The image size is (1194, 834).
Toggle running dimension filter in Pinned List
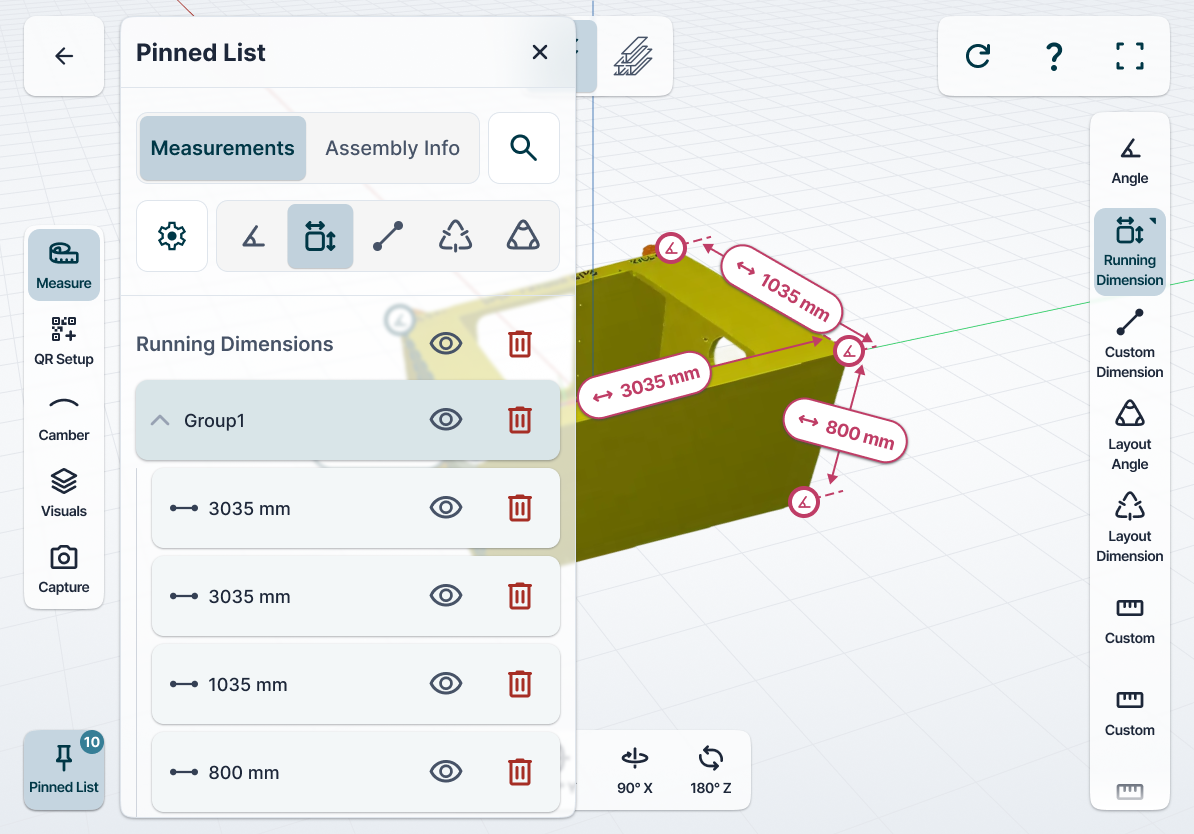[321, 236]
